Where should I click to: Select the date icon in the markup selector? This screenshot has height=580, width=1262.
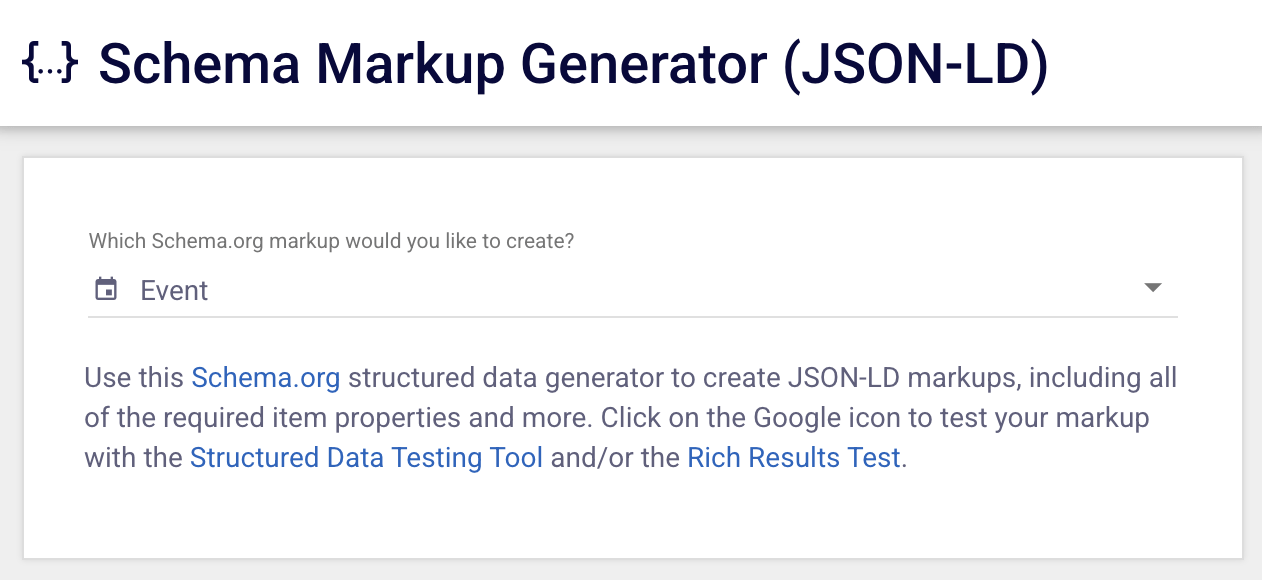pyautogui.click(x=106, y=288)
